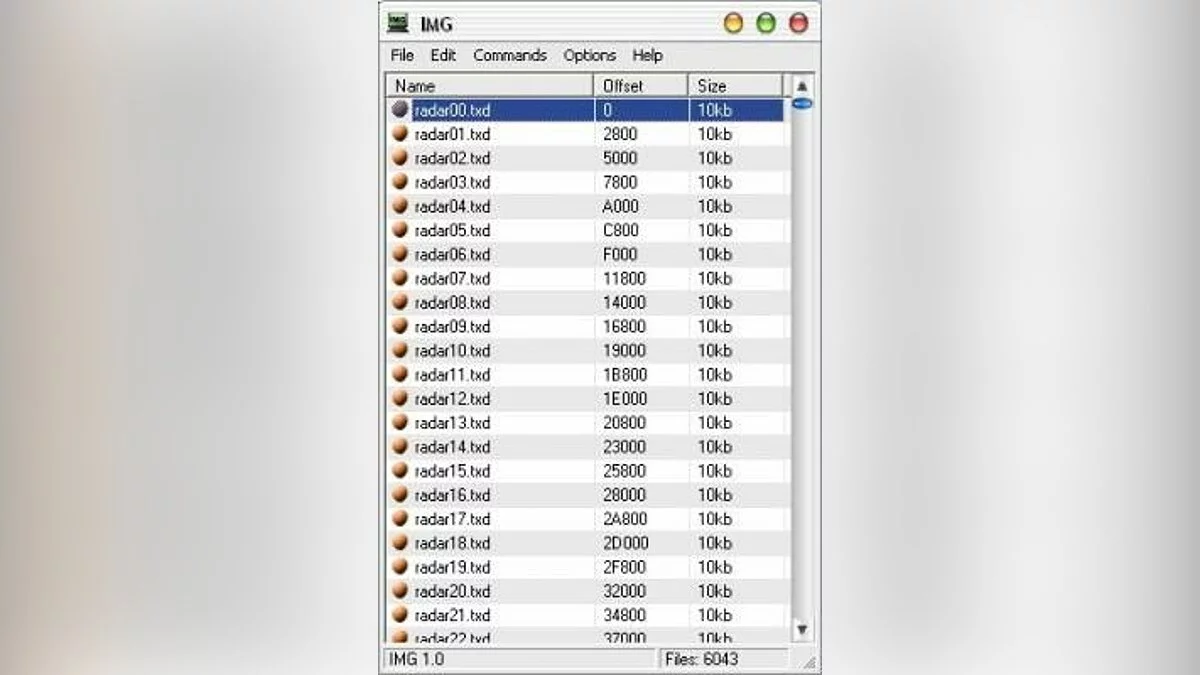Open the Help menu
The image size is (1200, 675).
(647, 55)
